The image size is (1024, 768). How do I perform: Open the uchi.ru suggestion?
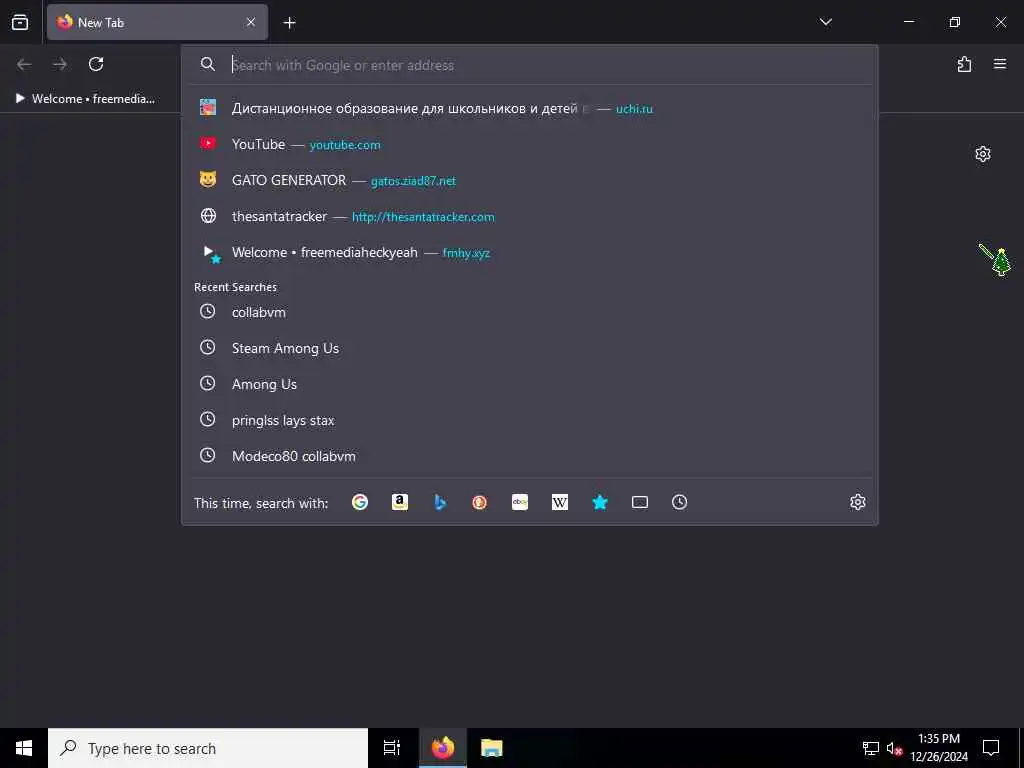click(530, 108)
